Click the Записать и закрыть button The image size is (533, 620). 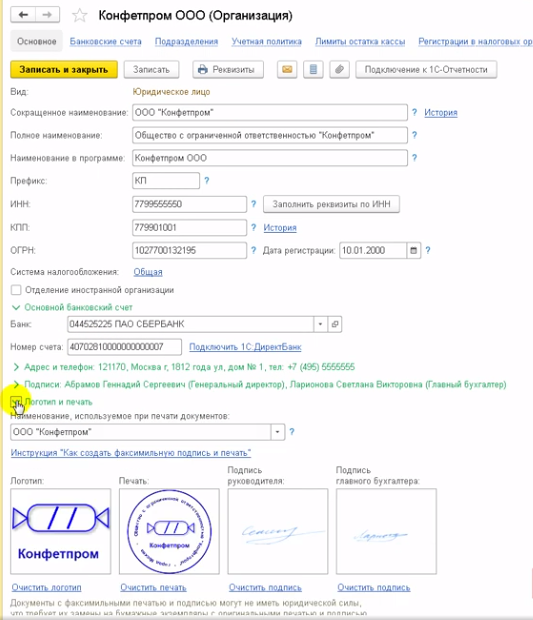(64, 70)
